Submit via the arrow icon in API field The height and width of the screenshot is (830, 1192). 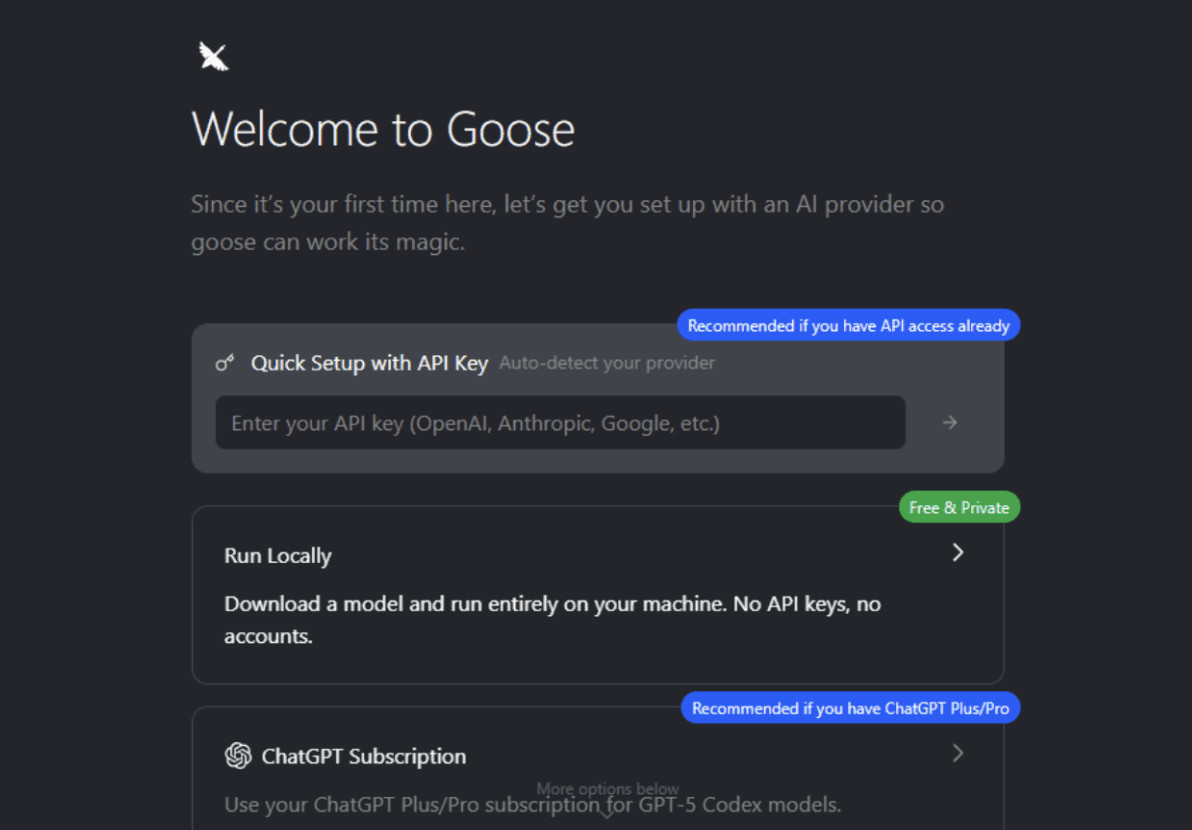click(x=948, y=422)
